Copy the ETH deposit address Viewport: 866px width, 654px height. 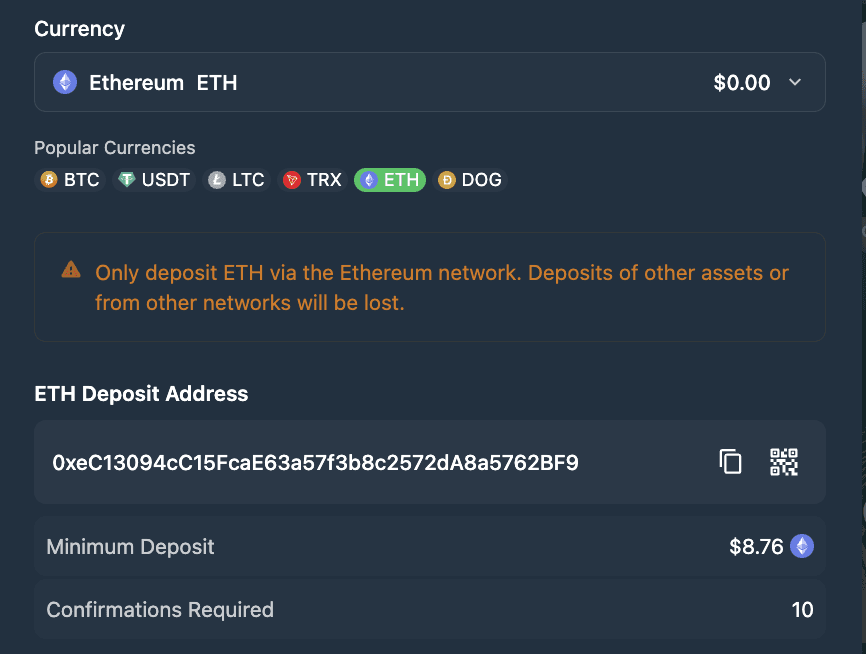[731, 462]
